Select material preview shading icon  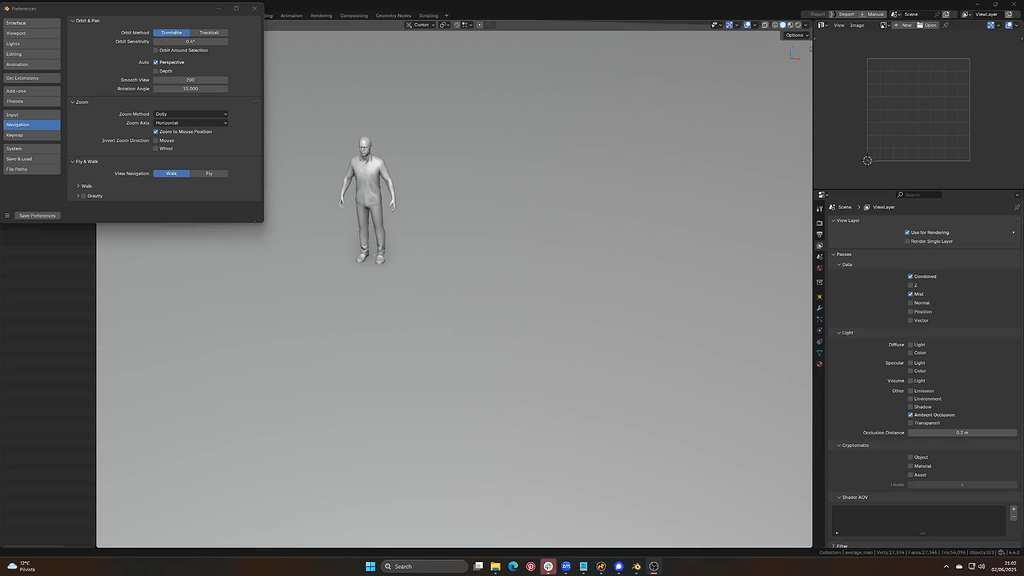pyautogui.click(x=790, y=25)
